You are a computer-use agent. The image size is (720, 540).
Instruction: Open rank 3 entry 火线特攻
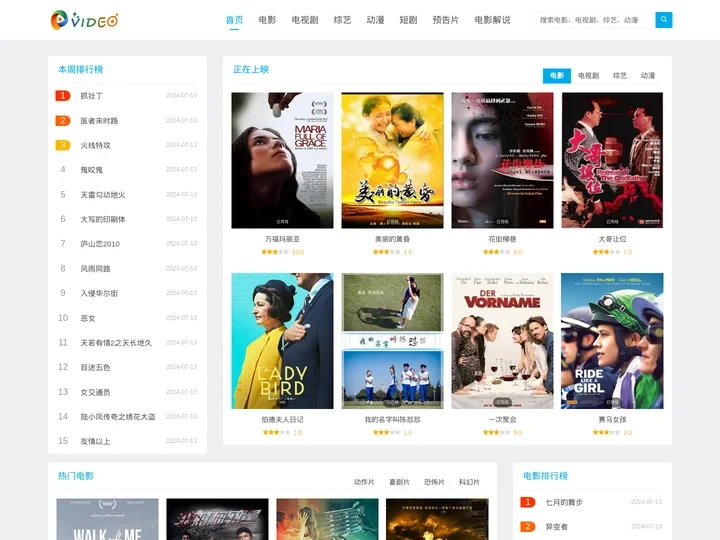click(96, 146)
